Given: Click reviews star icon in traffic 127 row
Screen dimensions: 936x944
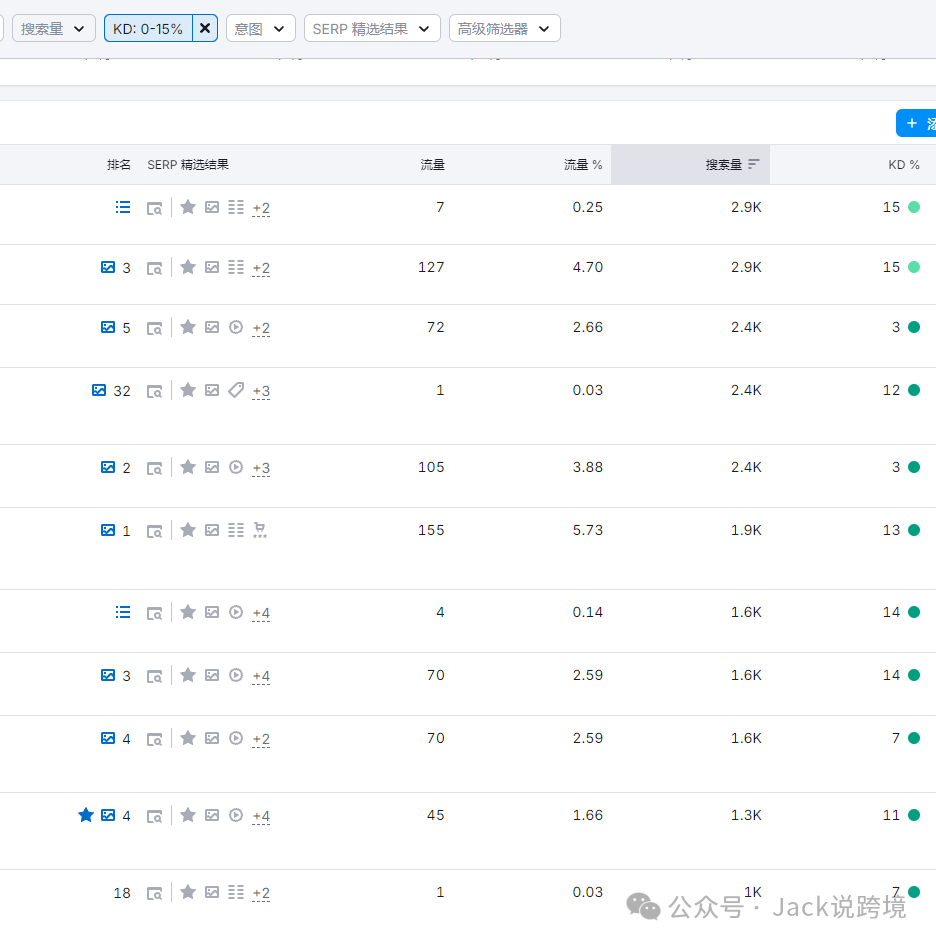Looking at the screenshot, I should coord(188,267).
